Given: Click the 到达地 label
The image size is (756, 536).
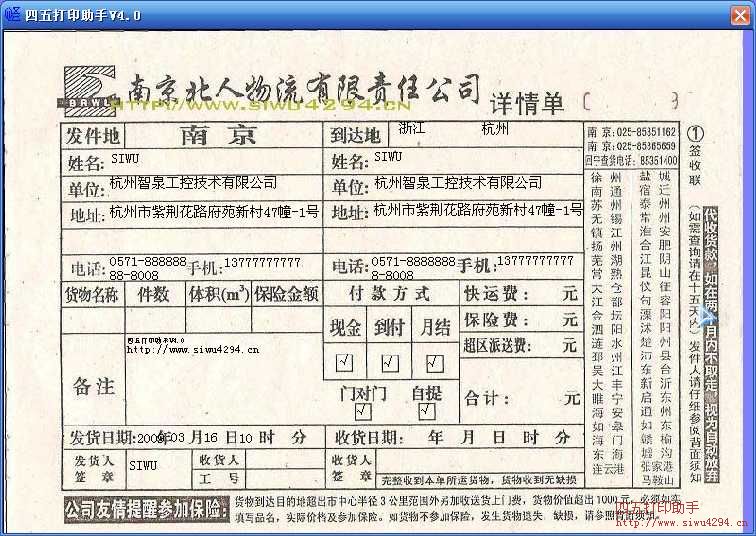Looking at the screenshot, I should coord(355,136).
